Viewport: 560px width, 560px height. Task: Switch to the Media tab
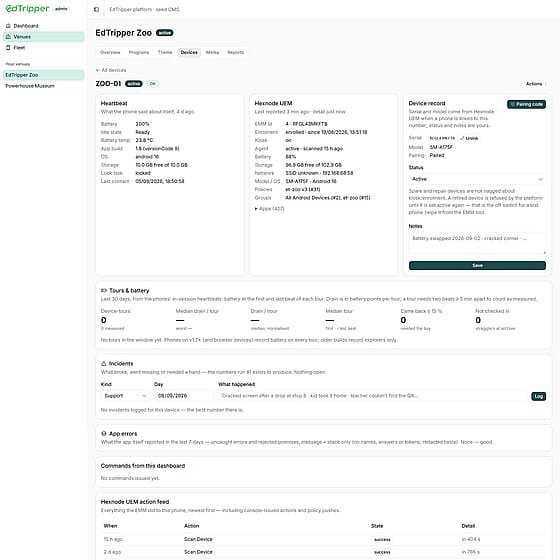coord(212,52)
